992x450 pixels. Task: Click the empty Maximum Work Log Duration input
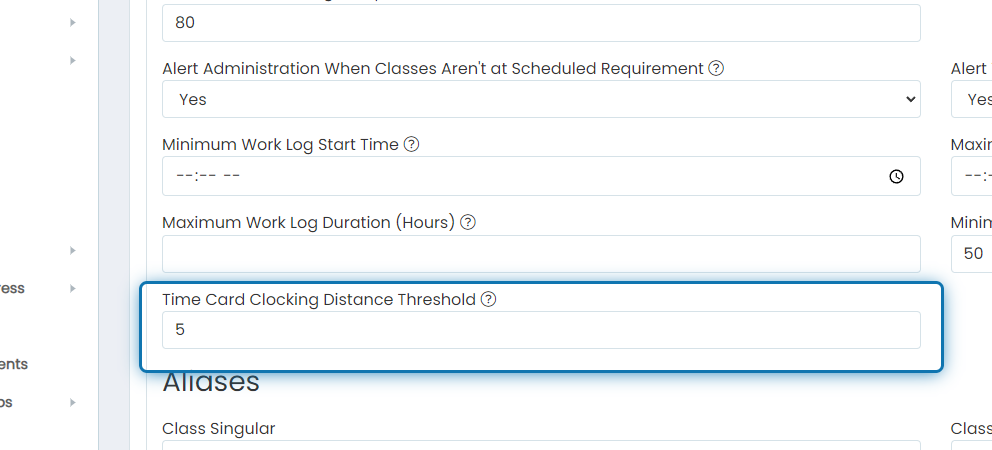click(x=541, y=254)
